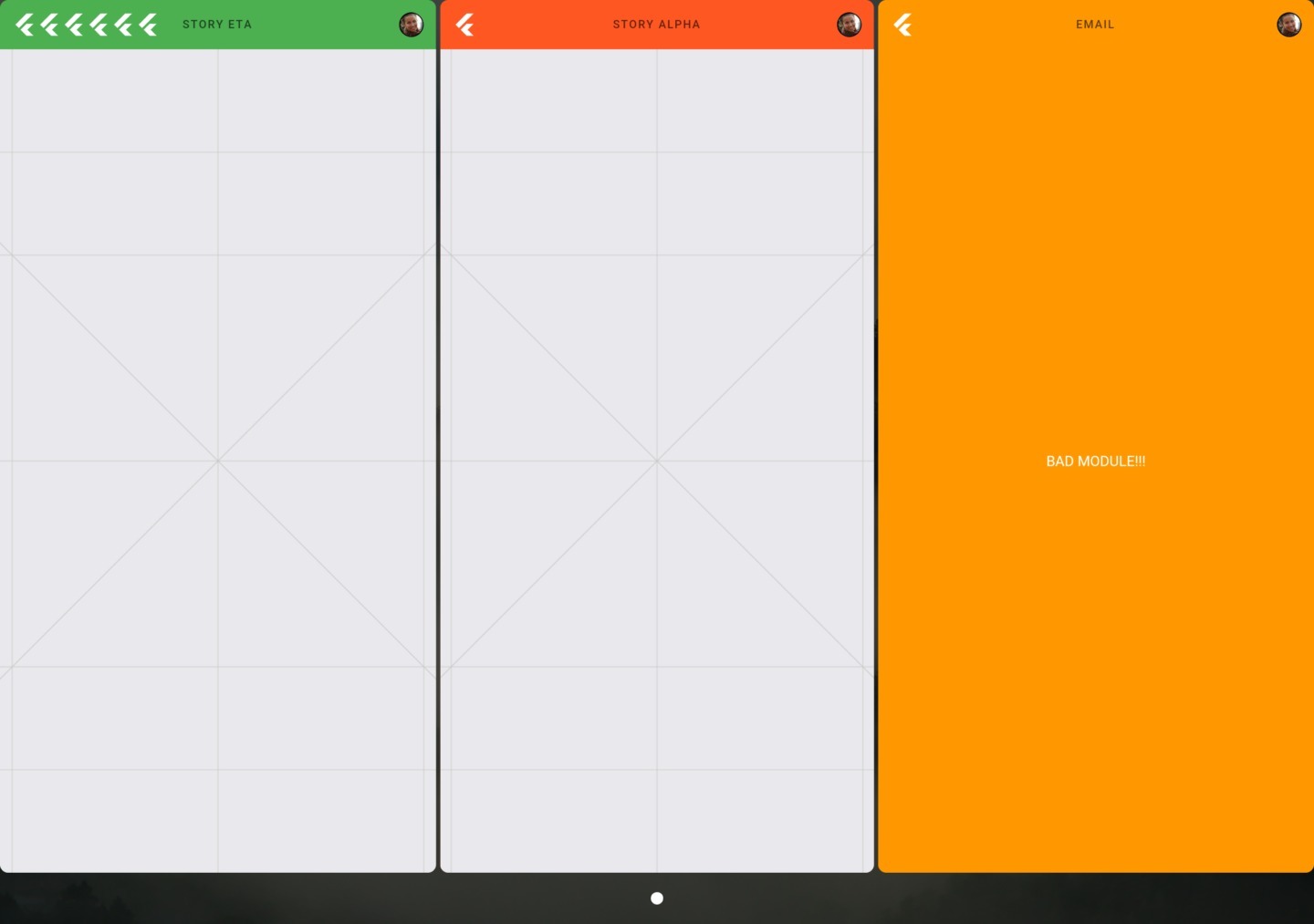The width and height of the screenshot is (1314, 924).
Task: Click the Flutter logo in Story Alpha header
Action: pyautogui.click(x=465, y=25)
